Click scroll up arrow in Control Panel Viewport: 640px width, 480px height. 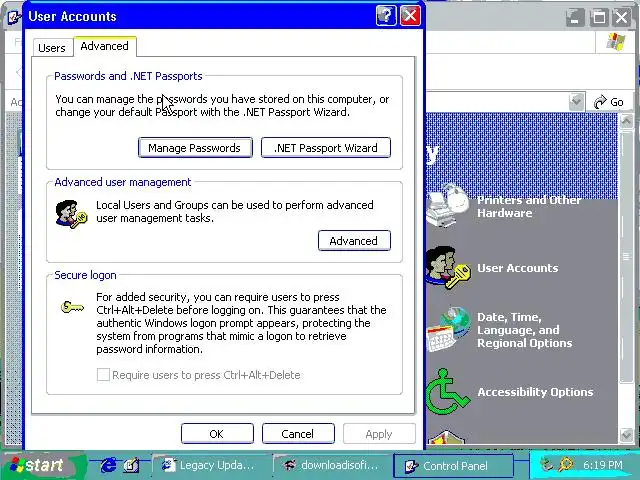(x=626, y=121)
